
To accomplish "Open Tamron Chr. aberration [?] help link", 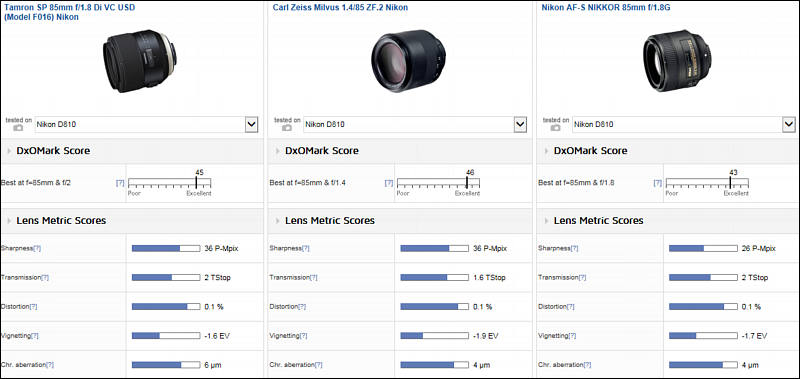I will (x=50, y=365).
